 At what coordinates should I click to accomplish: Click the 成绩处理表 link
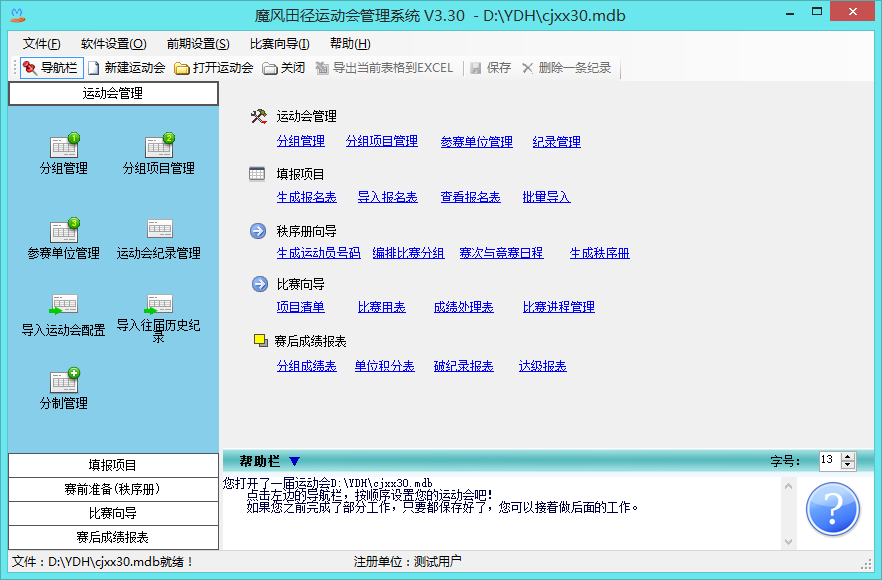pos(463,307)
